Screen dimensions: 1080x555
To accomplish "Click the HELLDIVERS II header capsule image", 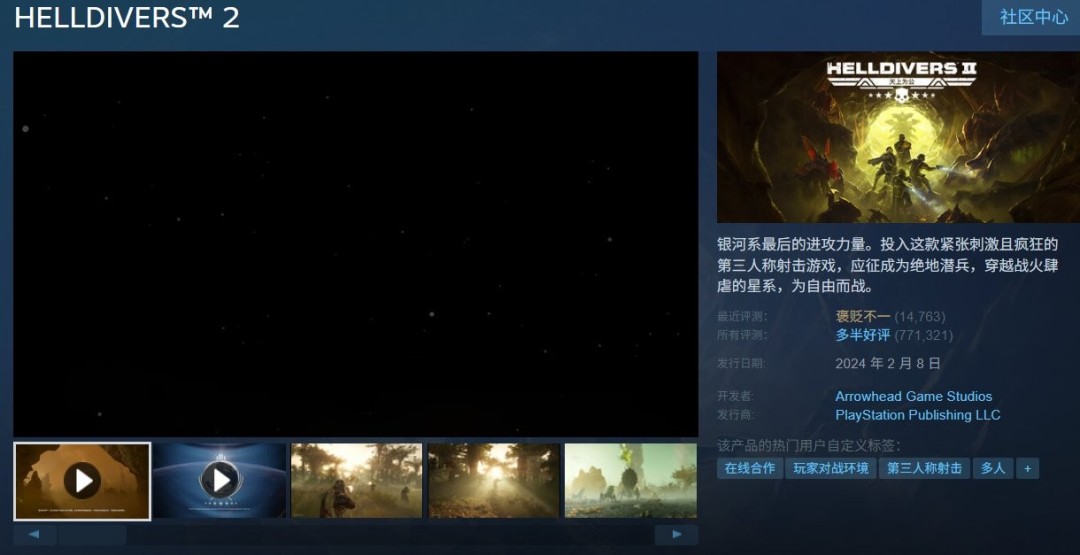I will pyautogui.click(x=898, y=137).
